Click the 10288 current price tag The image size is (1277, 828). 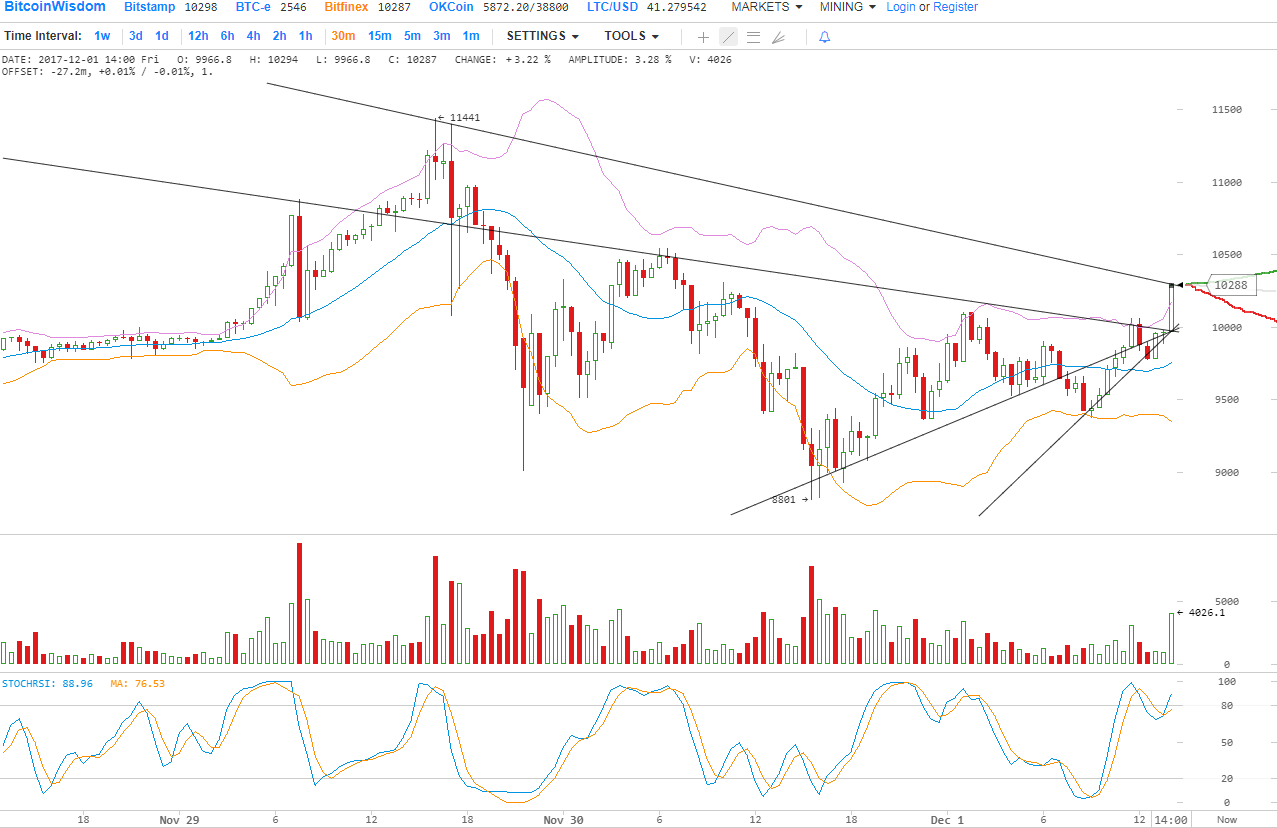(1229, 285)
